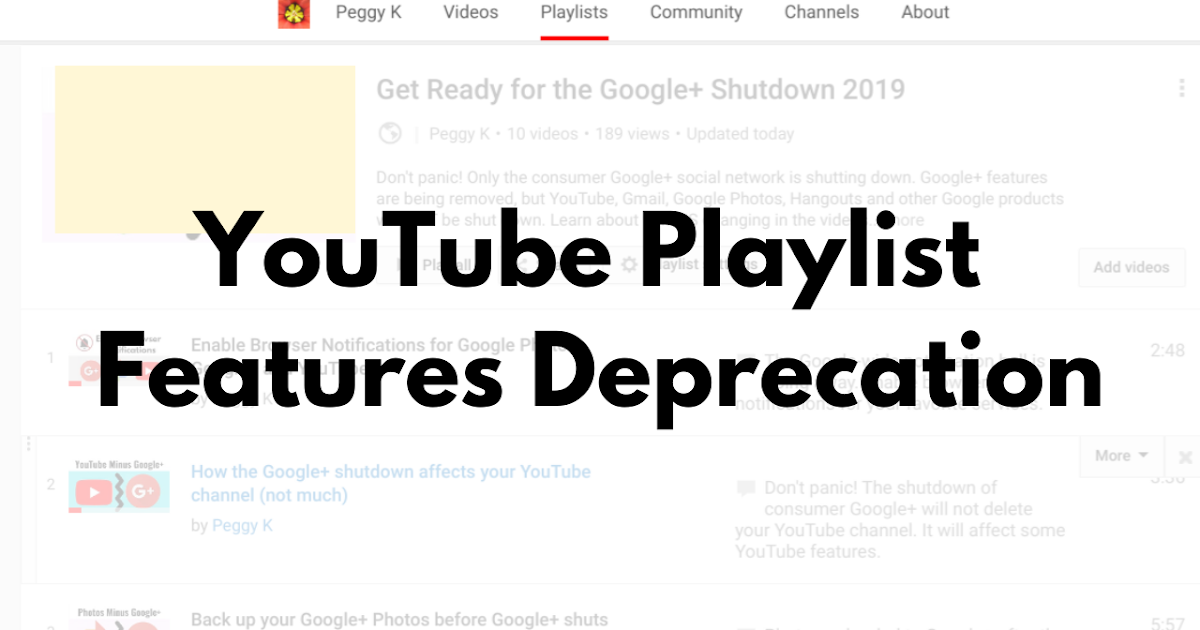Click the note icon beside video 2 description
Image resolution: width=1200 pixels, height=630 pixels.
click(x=745, y=488)
